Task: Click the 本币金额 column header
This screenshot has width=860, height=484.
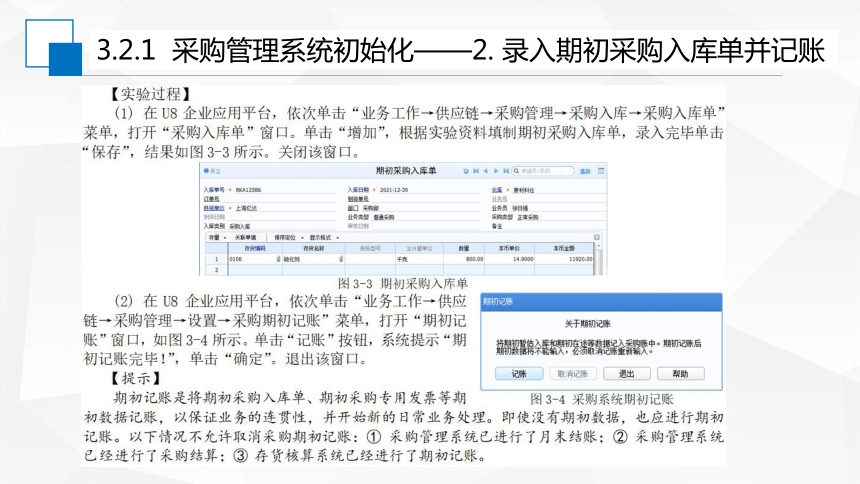Action: coord(564,249)
